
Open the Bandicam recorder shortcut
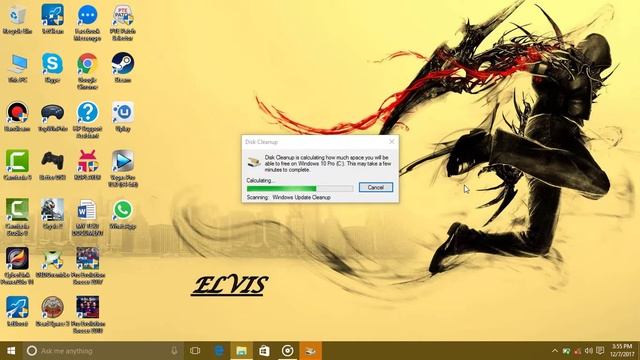tap(17, 117)
